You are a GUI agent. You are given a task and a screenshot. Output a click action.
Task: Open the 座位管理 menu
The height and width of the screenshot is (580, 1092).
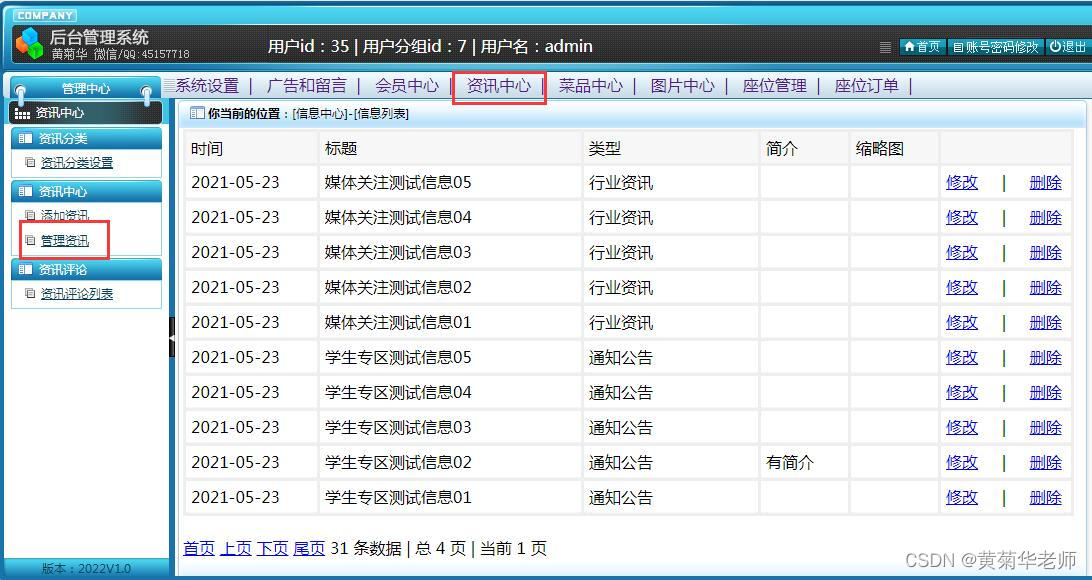(774, 86)
